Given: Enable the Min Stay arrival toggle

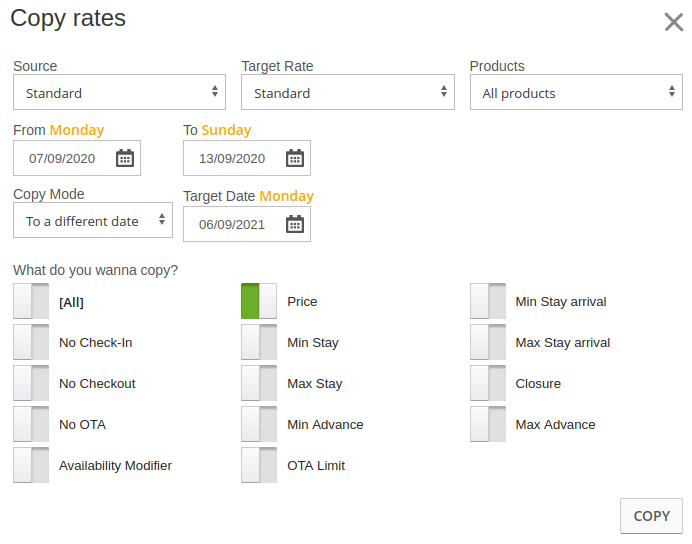Looking at the screenshot, I should click(488, 301).
